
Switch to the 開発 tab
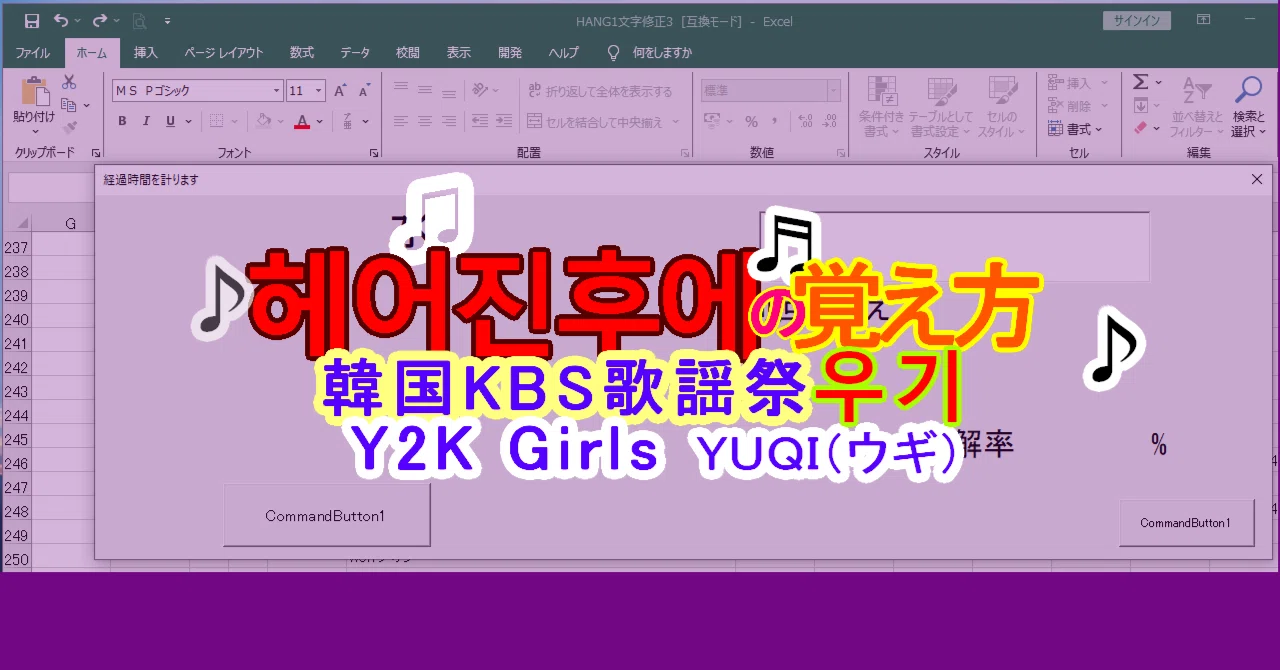[x=510, y=53]
